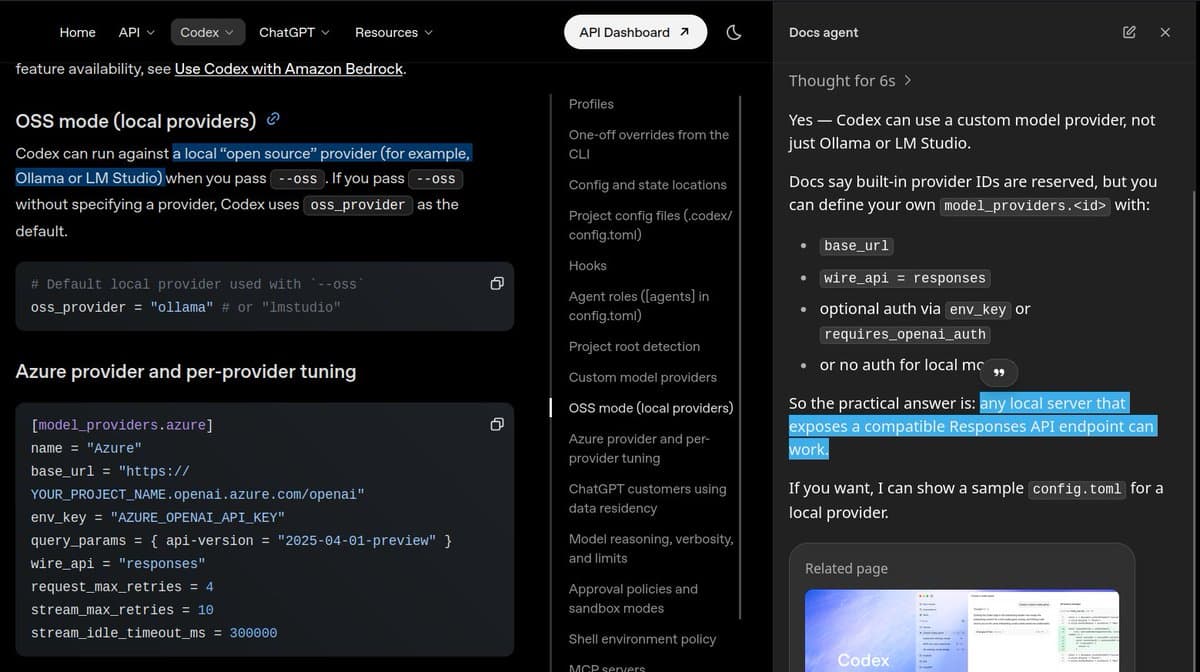Viewport: 1200px width, 672px height.
Task: Click the arrow icon on API Dashboard
Action: [x=684, y=32]
